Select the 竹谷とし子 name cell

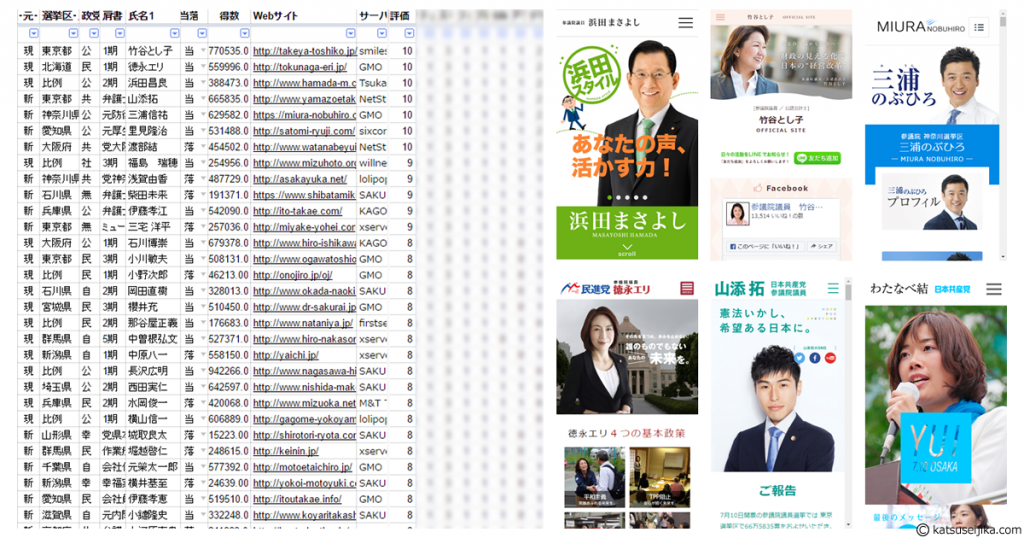pyautogui.click(x=153, y=51)
